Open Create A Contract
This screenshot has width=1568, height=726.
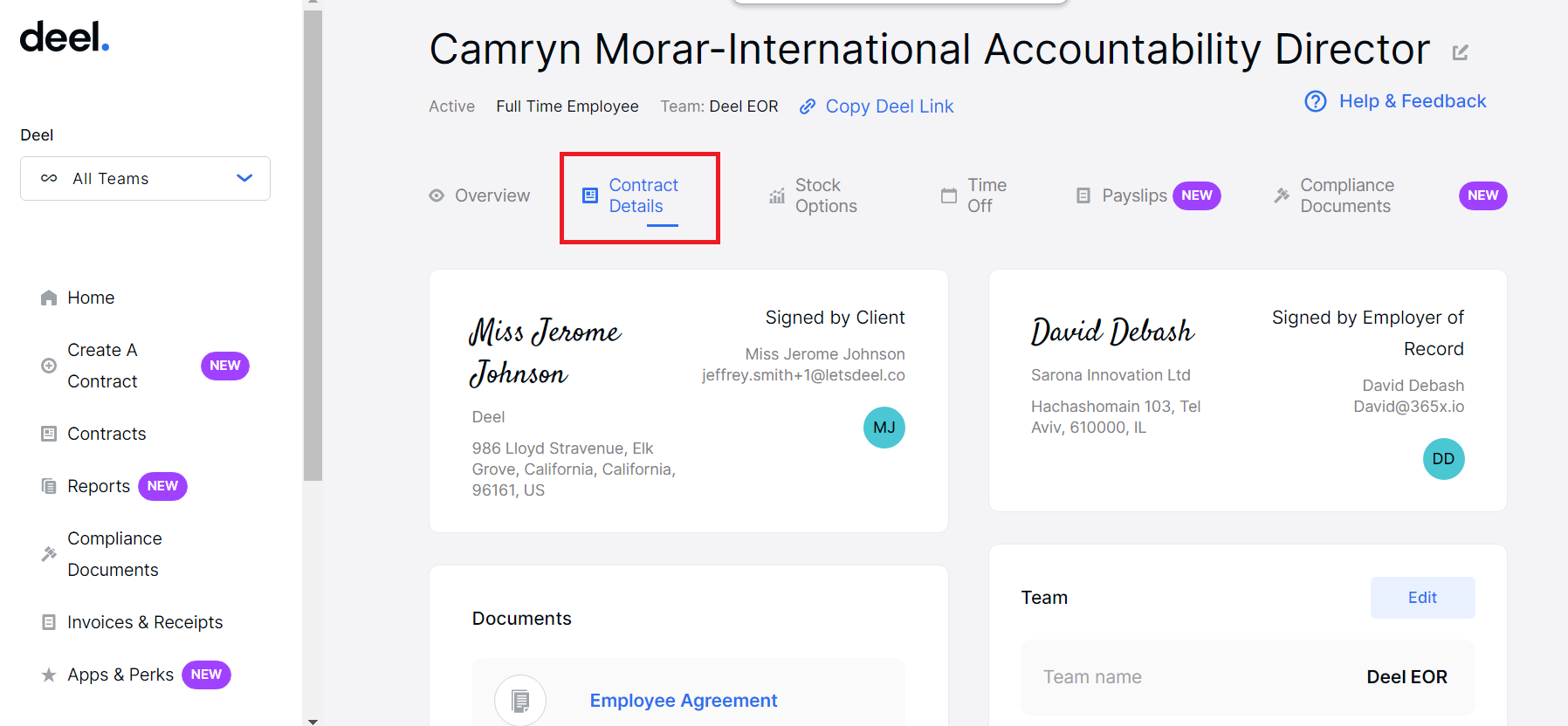[102, 366]
